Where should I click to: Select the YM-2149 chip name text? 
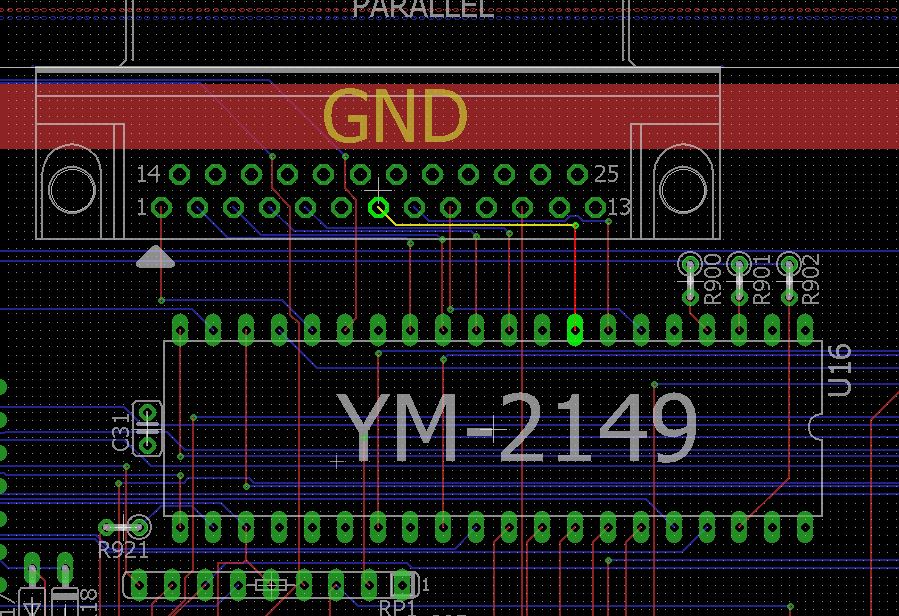tap(518, 429)
